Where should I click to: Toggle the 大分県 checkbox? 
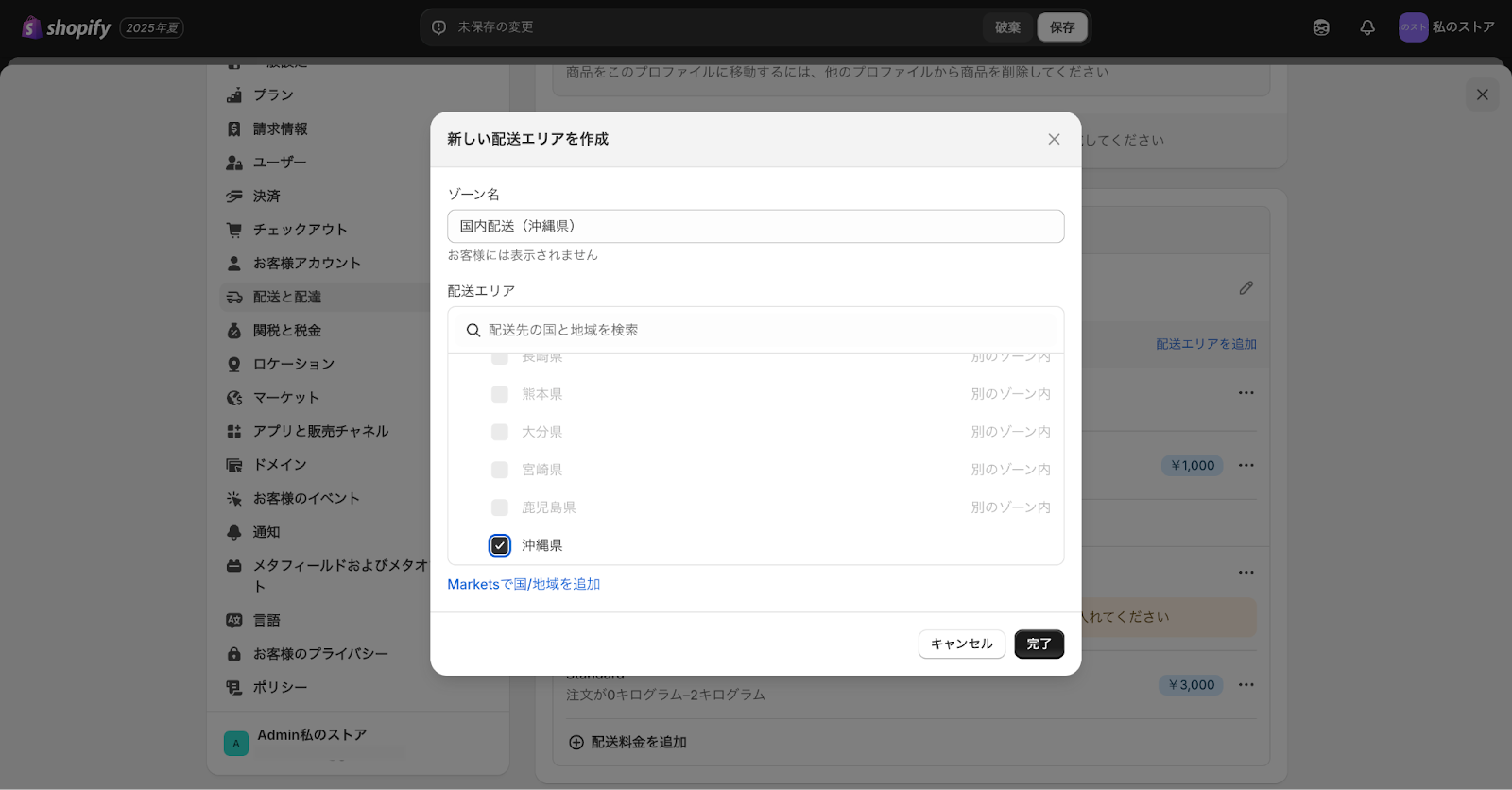500,432
